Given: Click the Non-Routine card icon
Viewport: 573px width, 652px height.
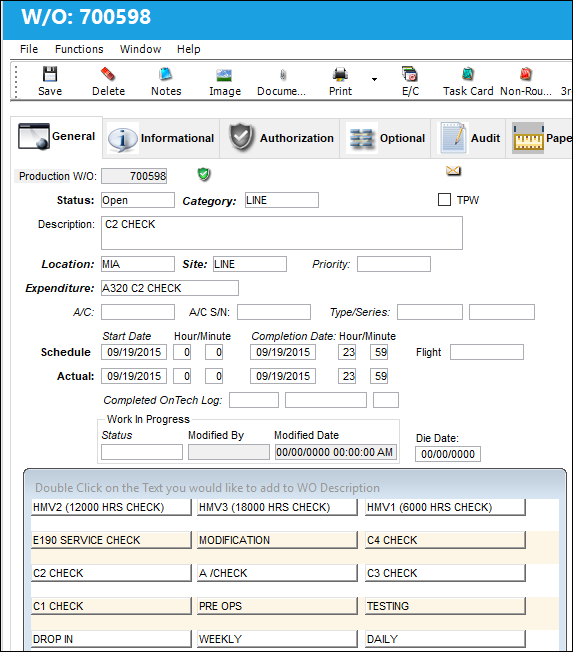Looking at the screenshot, I should tap(526, 74).
